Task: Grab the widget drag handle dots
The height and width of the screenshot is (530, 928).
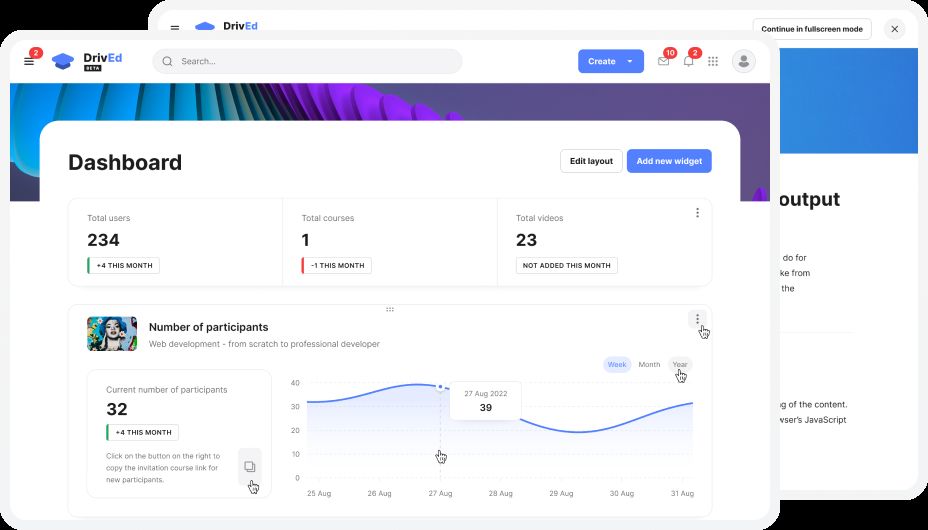Action: click(390, 309)
